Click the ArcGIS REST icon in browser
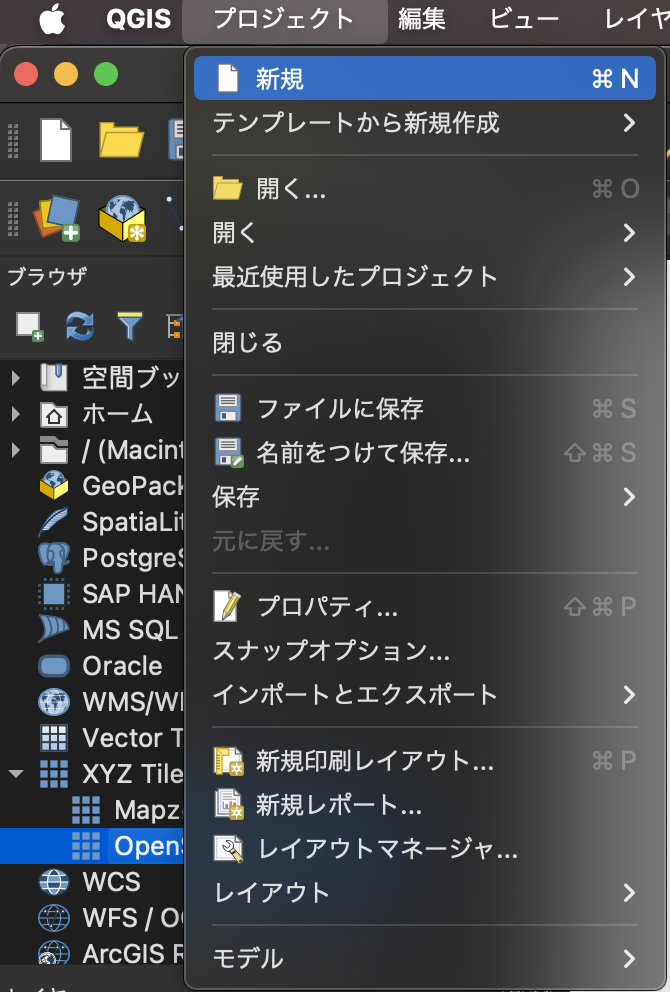The width and height of the screenshot is (670, 992). (54, 953)
